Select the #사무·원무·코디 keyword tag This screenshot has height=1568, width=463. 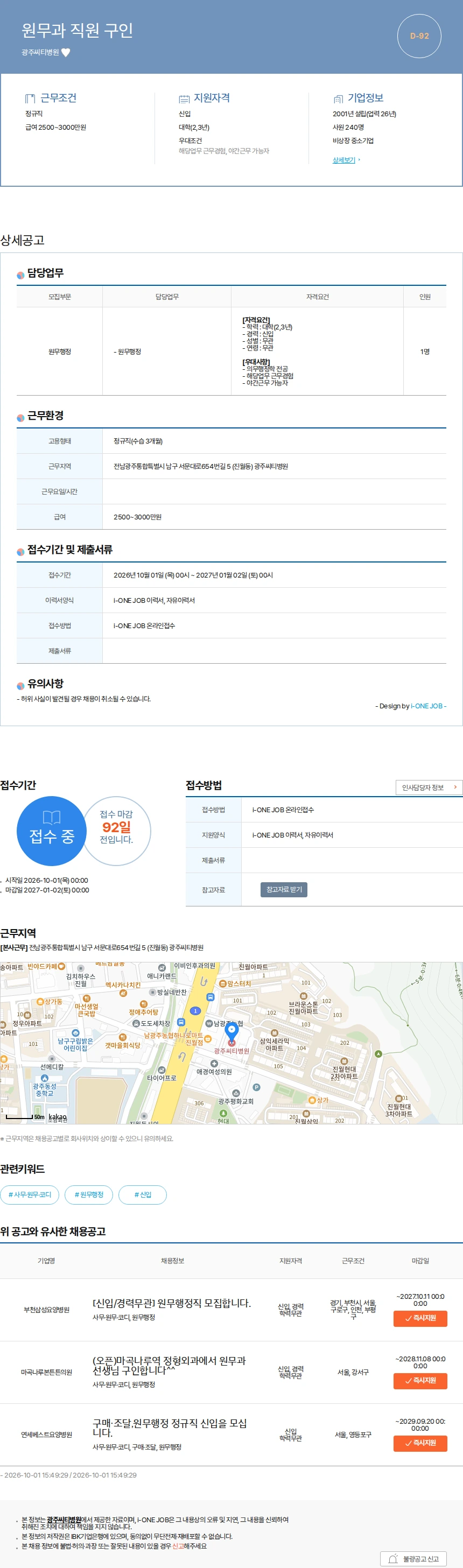click(x=30, y=1194)
